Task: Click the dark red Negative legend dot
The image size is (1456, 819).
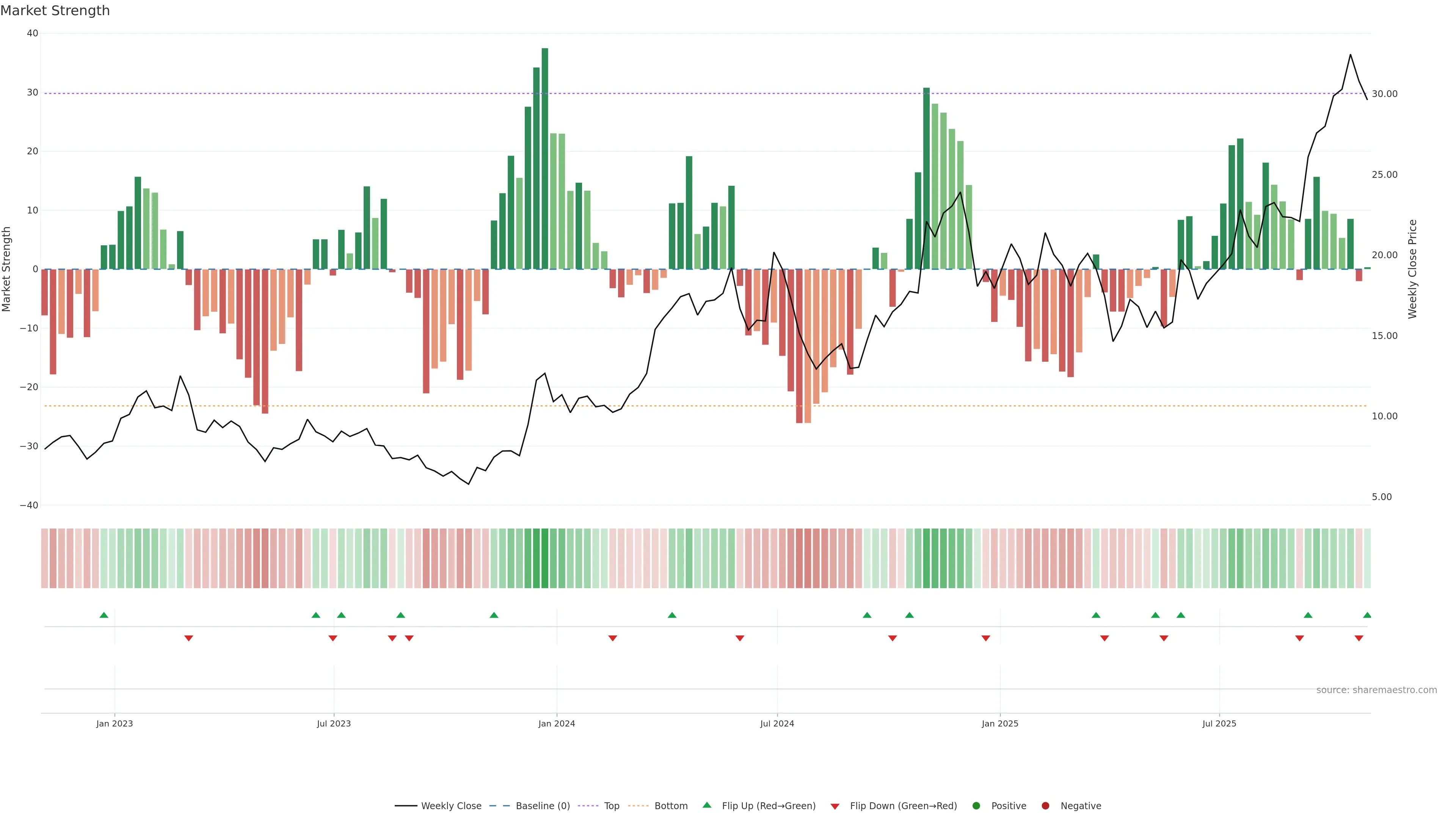Action: tap(1045, 805)
